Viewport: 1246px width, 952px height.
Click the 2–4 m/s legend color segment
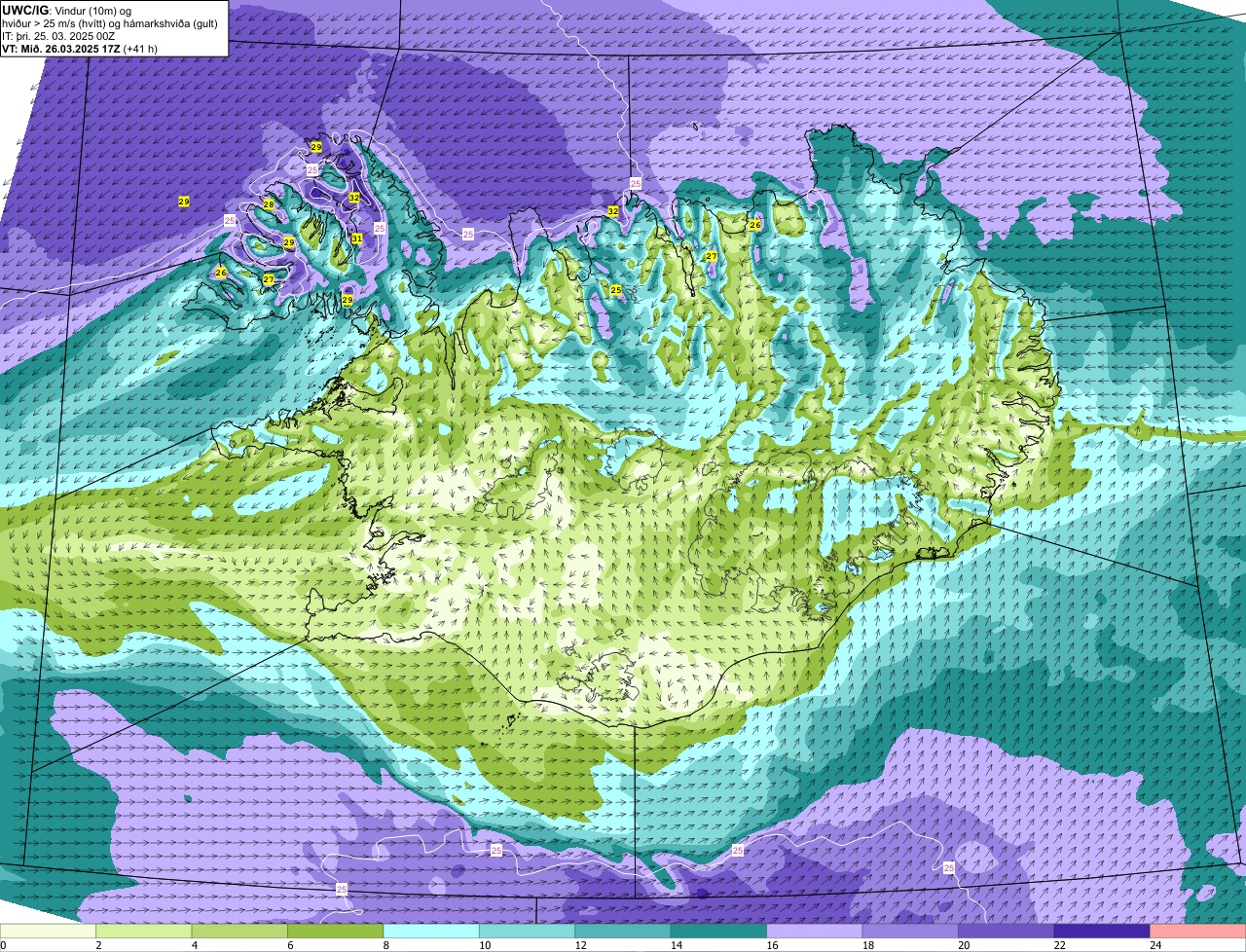[144, 931]
